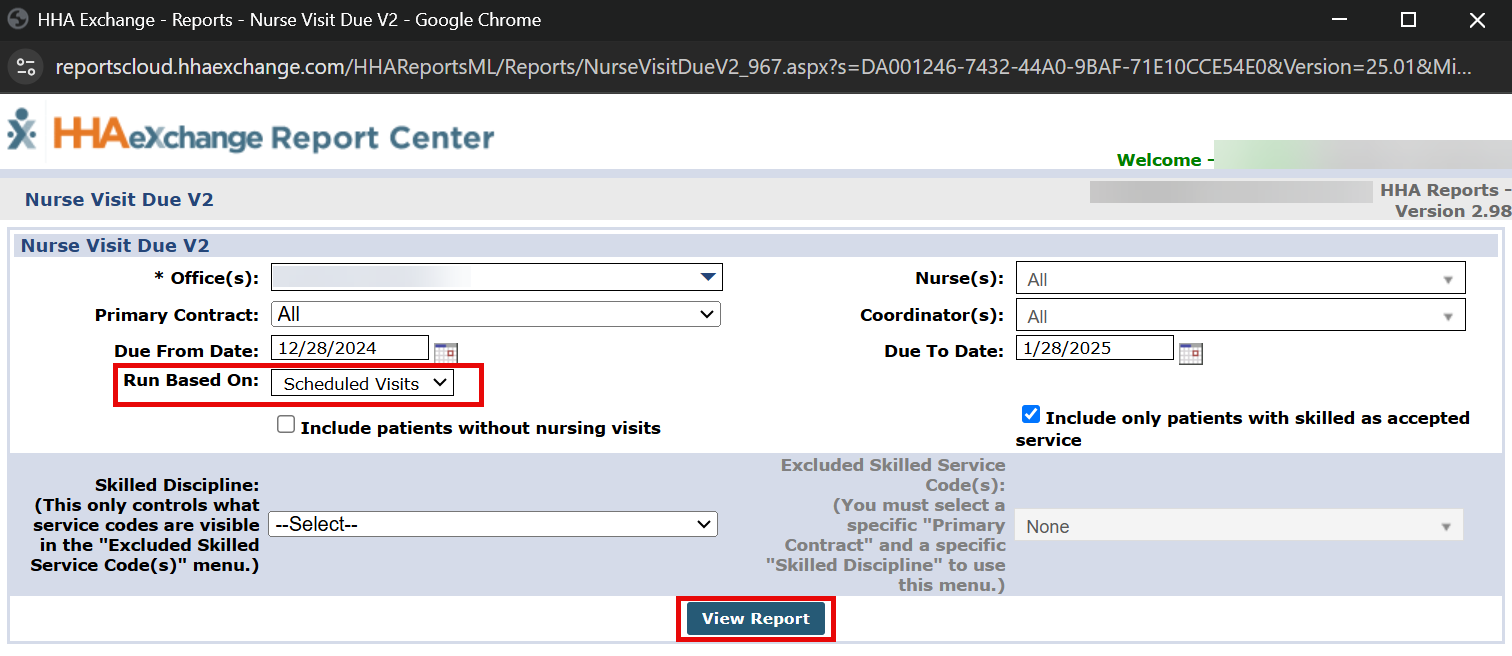1512x656 pixels.
Task: Expand the Coordinator(s) selection list
Action: coord(1240,316)
